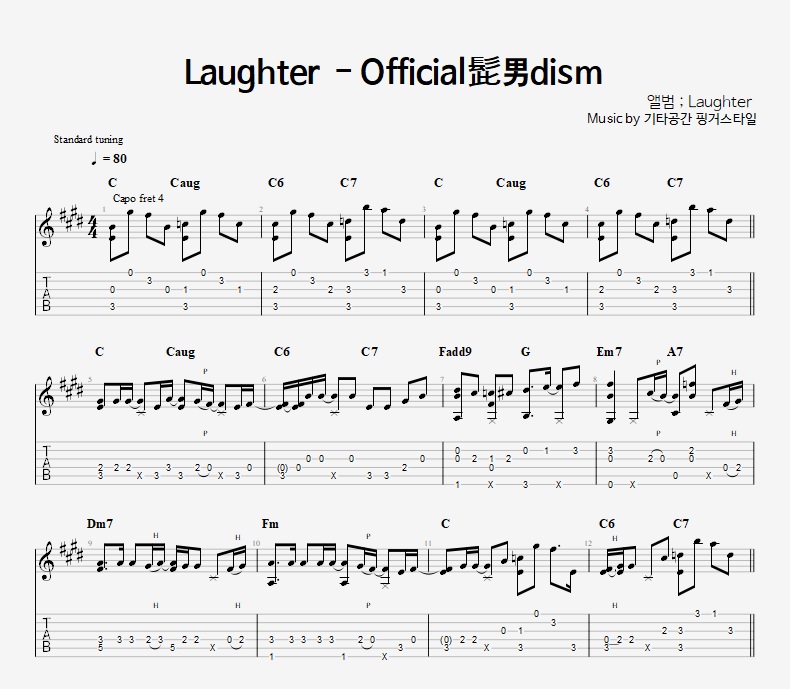Select the Fadd9 chord symbol
Image resolution: width=790 pixels, height=689 pixels.
[455, 352]
